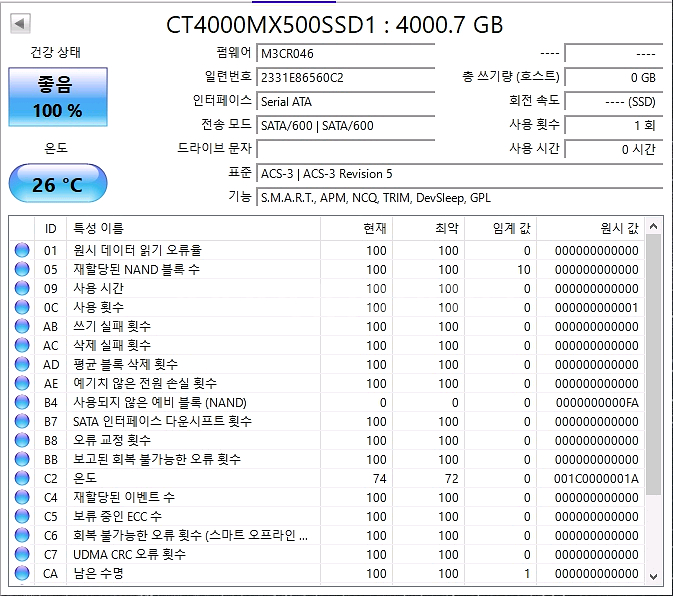
Task: Click the status orb for row AB
Action: pos(22,326)
